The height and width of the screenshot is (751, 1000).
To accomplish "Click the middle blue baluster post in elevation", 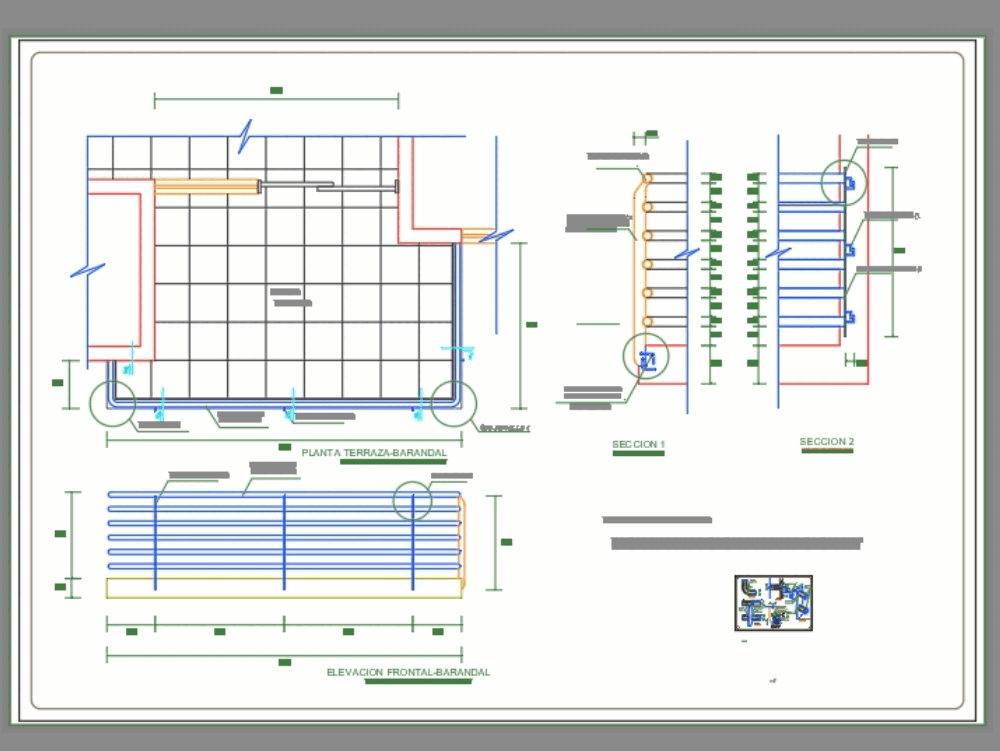I will [x=284, y=540].
